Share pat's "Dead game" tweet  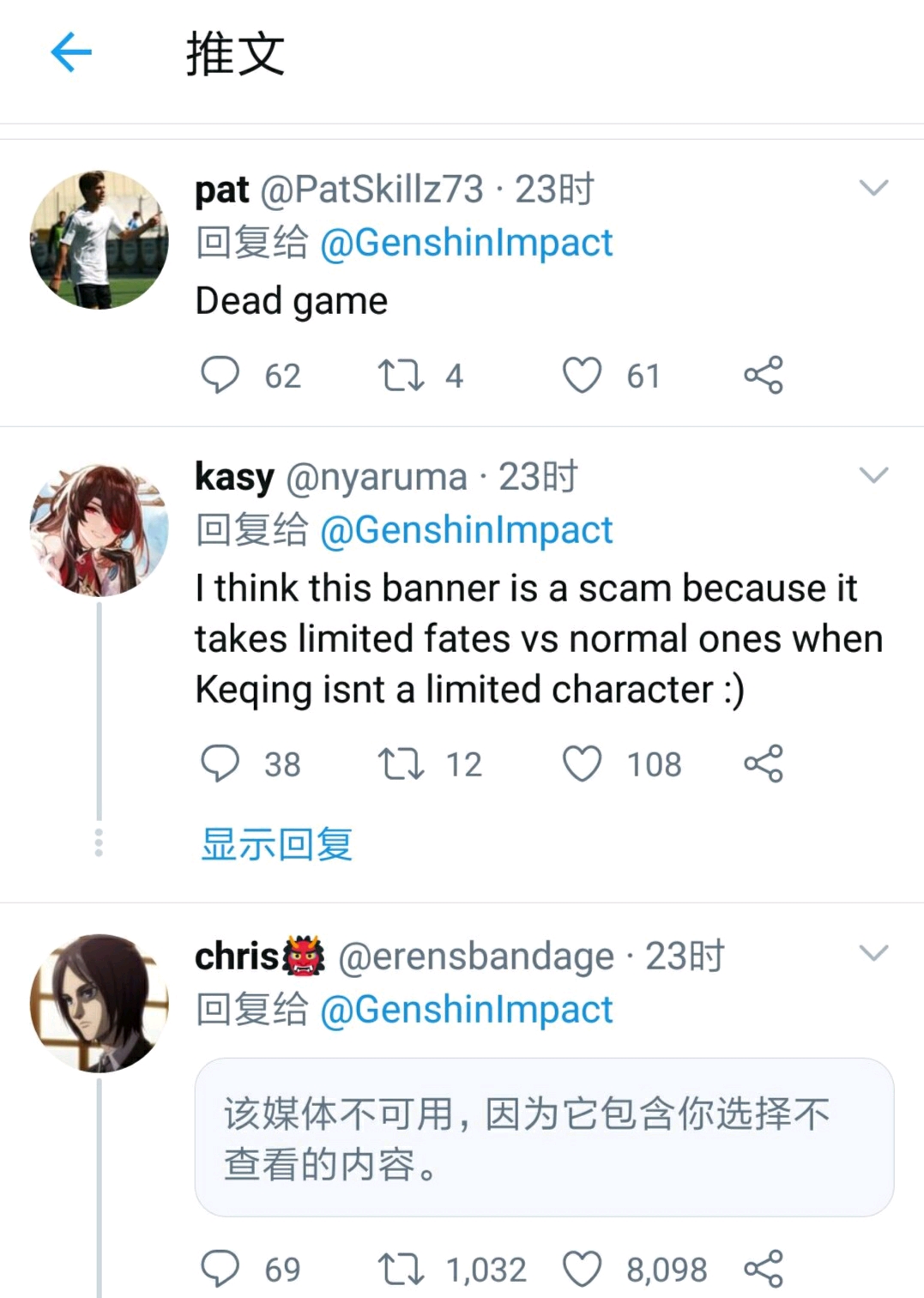tap(763, 375)
